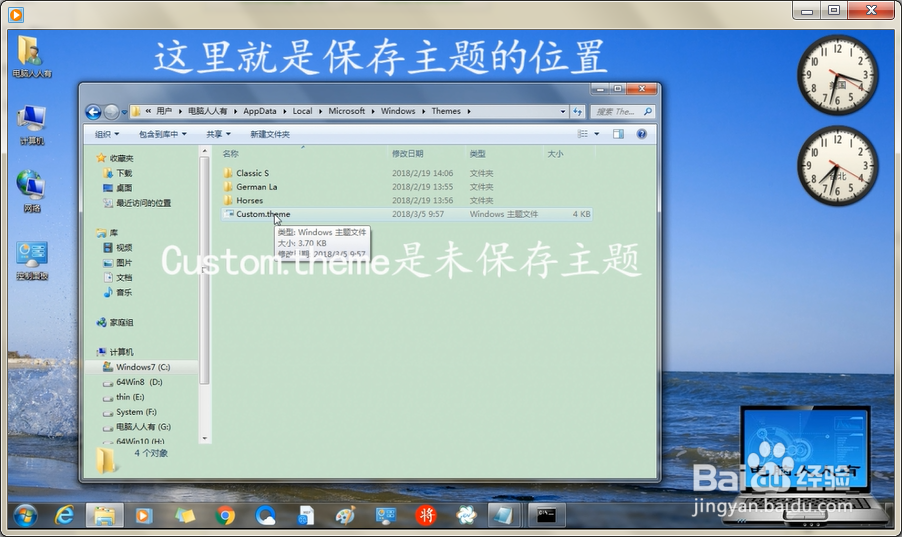902x537 pixels.
Task: Click the Local breadcrumb segment
Action: pos(302,111)
